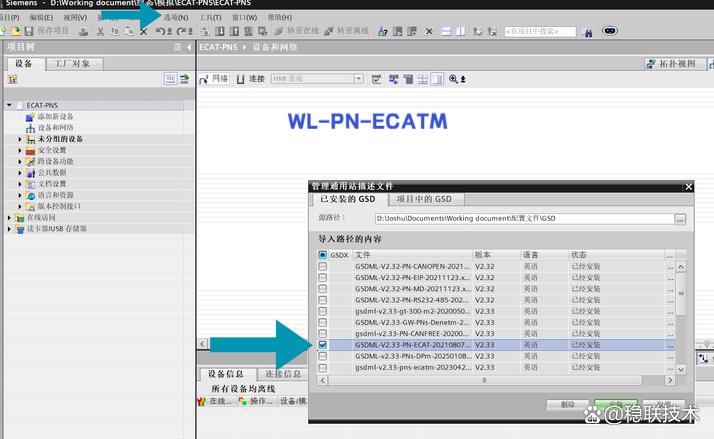The image size is (714, 439).
Task: Check the gsdml-v2.33-gt-300-m2 row checkbox
Action: pyautogui.click(x=322, y=311)
